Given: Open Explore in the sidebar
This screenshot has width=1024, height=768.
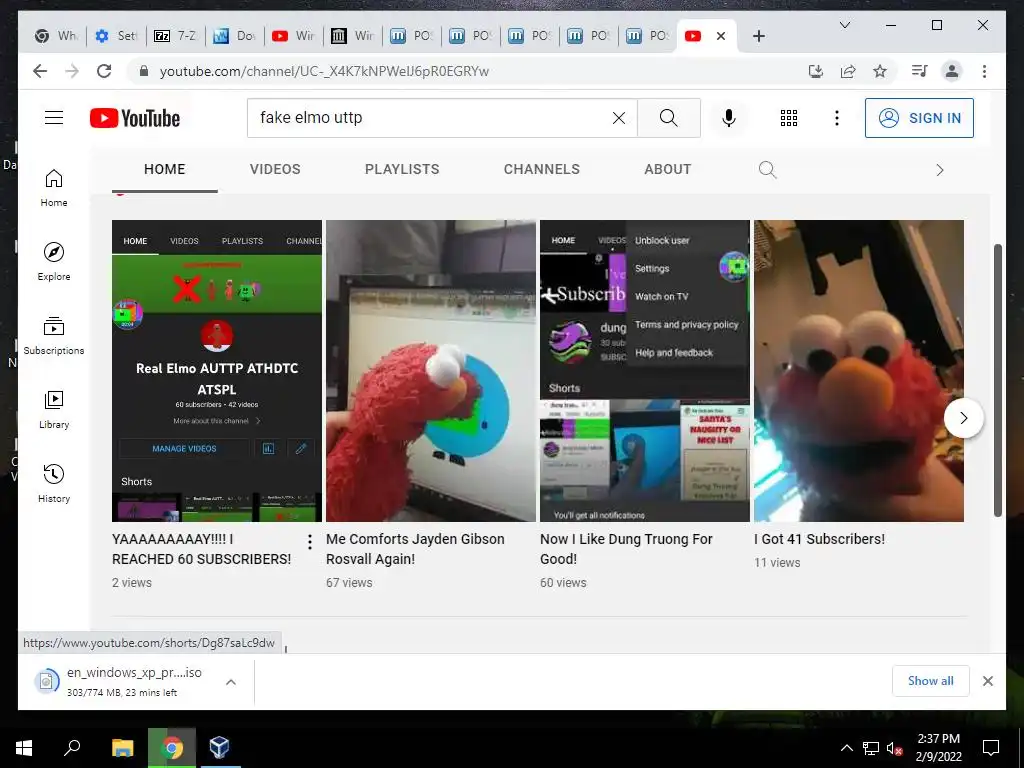Looking at the screenshot, I should click(54, 262).
